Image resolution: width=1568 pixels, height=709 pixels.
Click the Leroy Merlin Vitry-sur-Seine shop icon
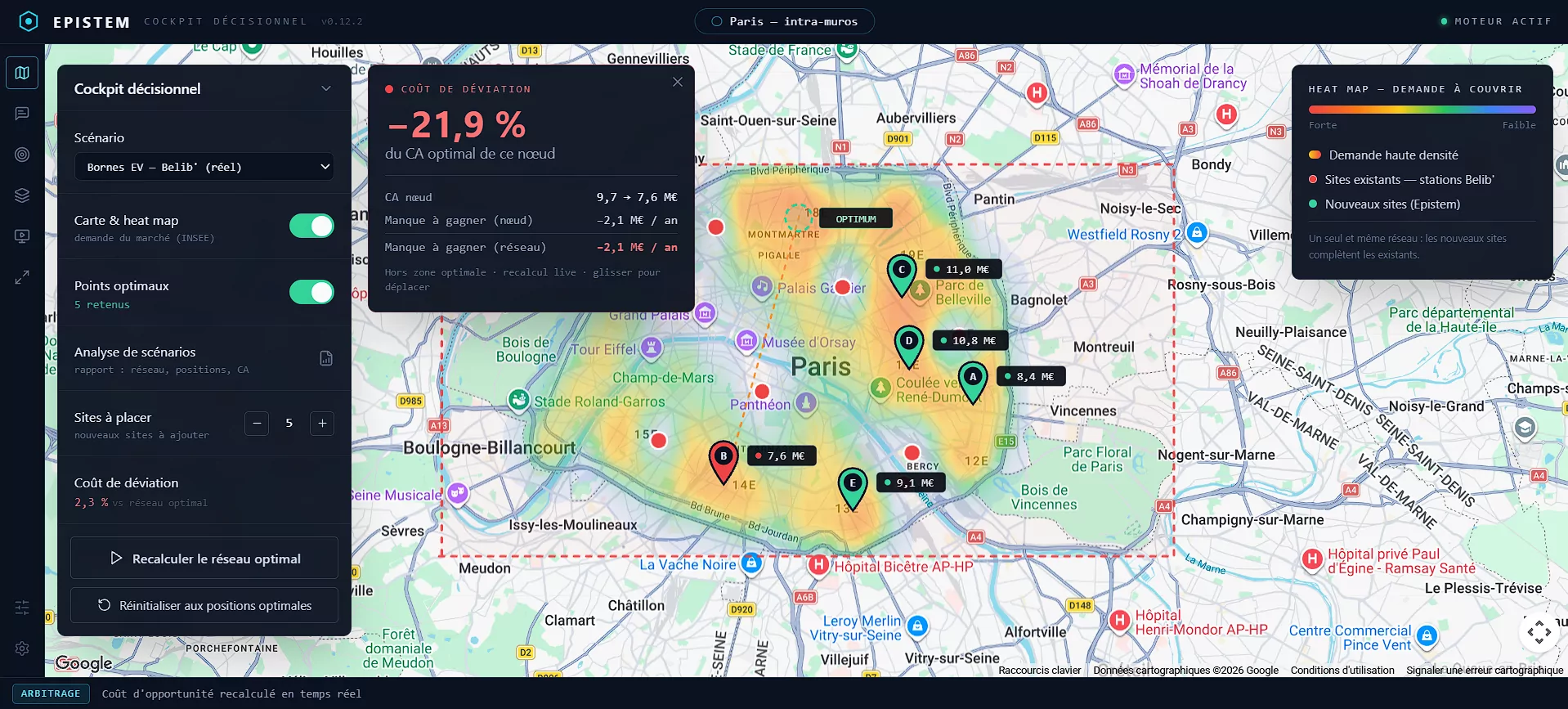pyautogui.click(x=917, y=626)
